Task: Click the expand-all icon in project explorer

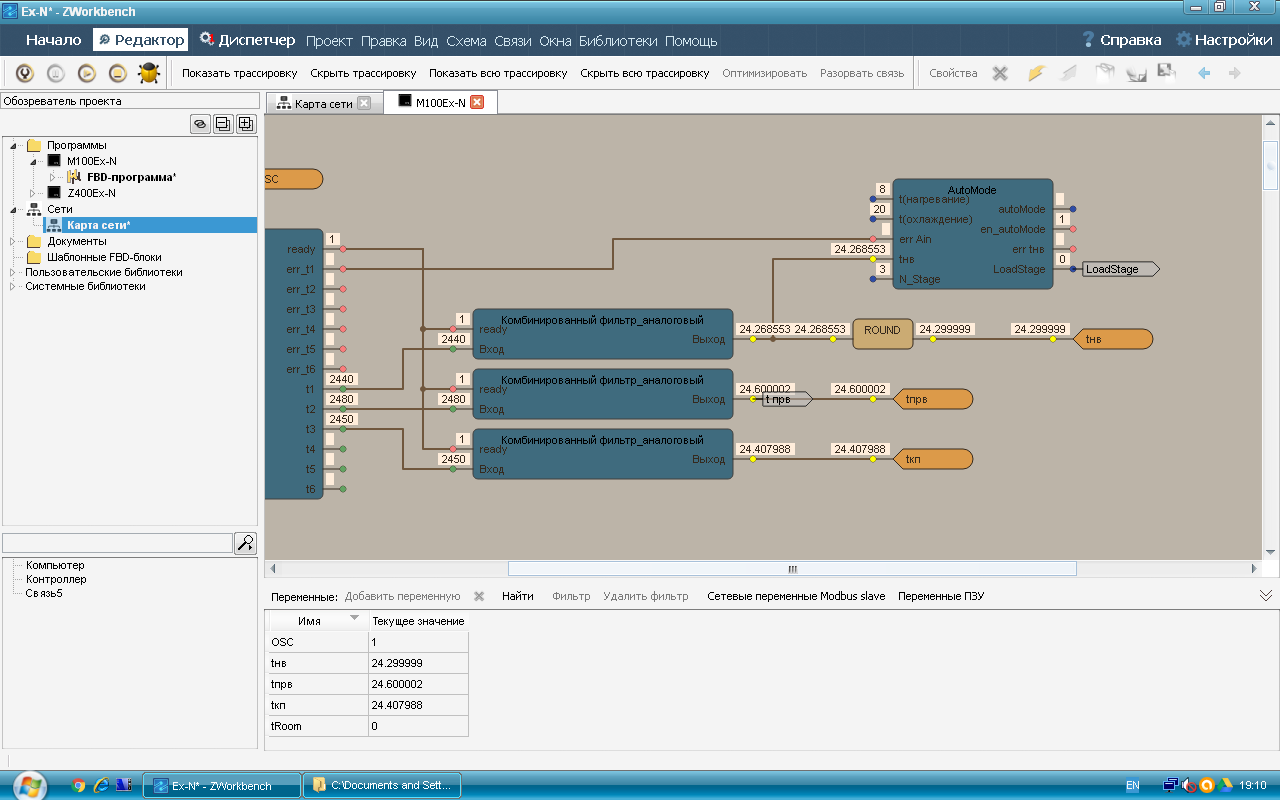Action: click(x=245, y=124)
